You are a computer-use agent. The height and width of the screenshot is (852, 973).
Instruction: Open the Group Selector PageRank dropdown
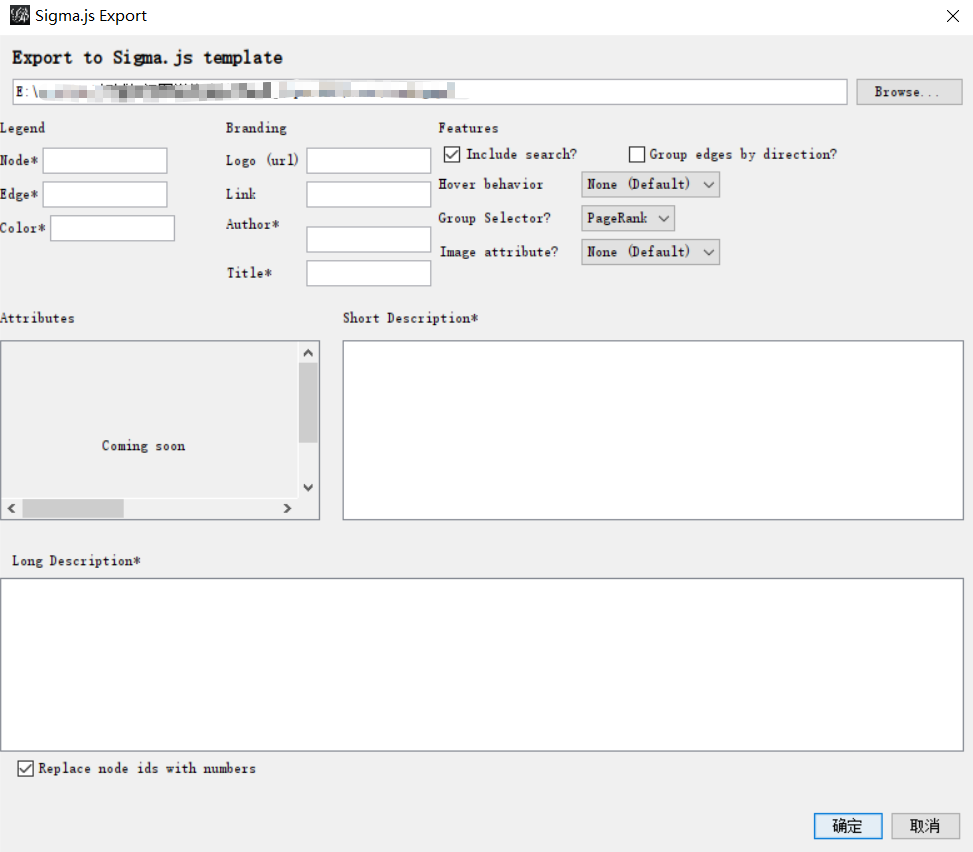click(628, 218)
